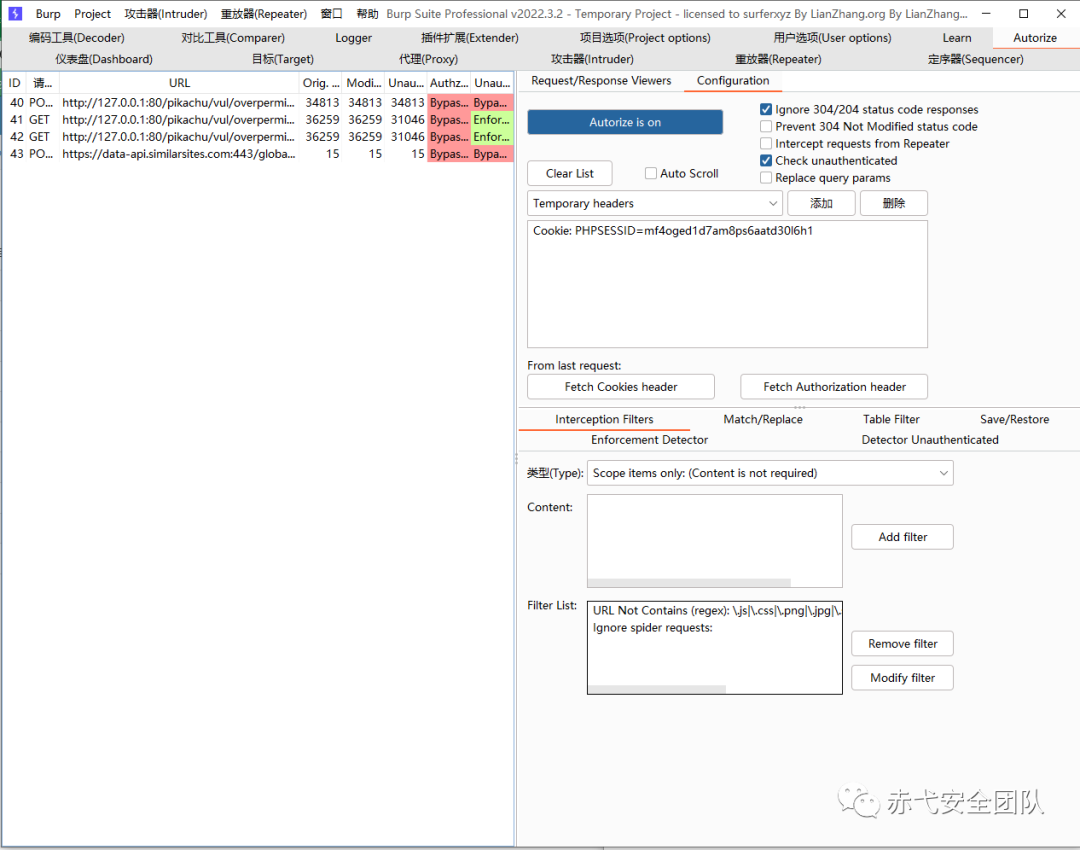Screen dimensions: 1080x850
Task: Click the Modify filter button
Action: [x=902, y=678]
